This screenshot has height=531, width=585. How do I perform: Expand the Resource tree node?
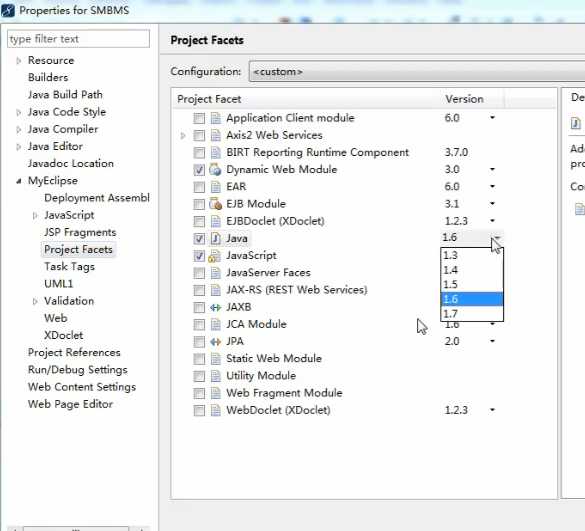18,60
